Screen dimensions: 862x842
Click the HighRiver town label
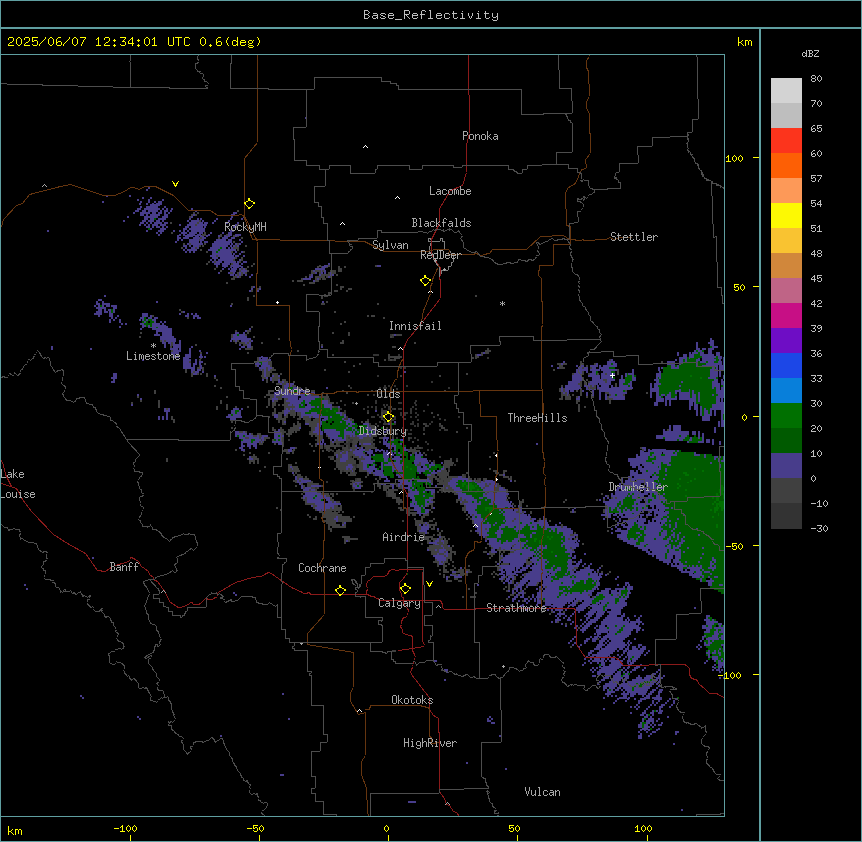point(430,743)
